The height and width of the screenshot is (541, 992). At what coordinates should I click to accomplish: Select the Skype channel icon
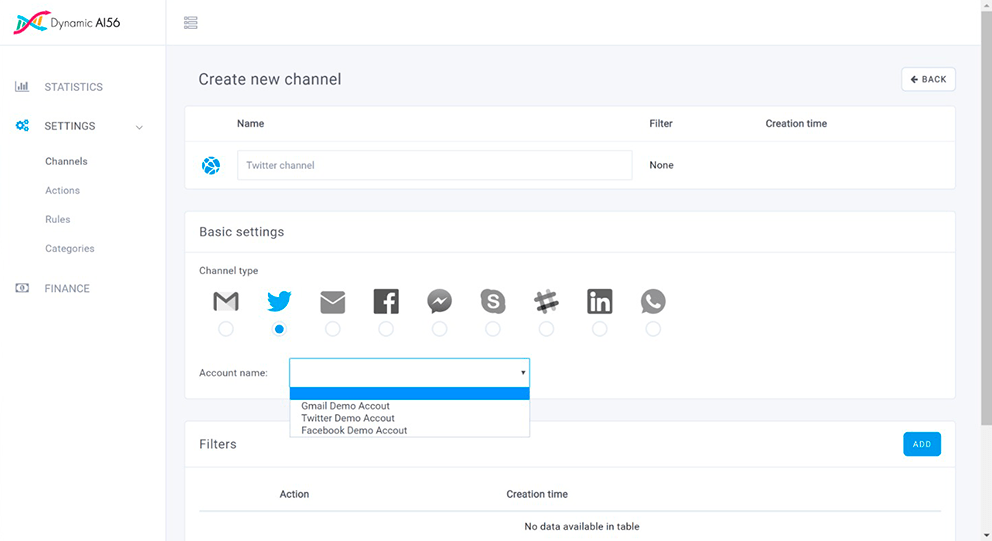tap(493, 301)
